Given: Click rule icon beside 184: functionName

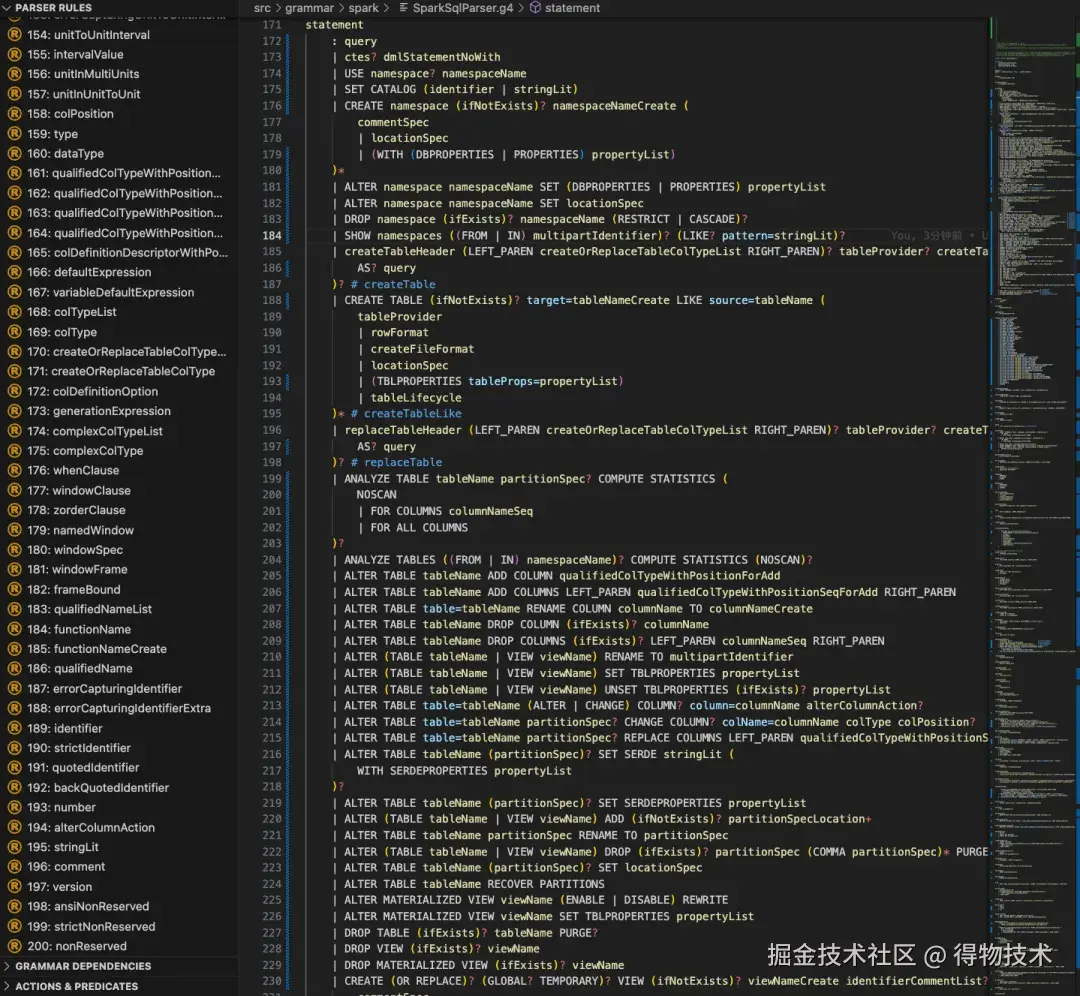Looking at the screenshot, I should pos(14,630).
